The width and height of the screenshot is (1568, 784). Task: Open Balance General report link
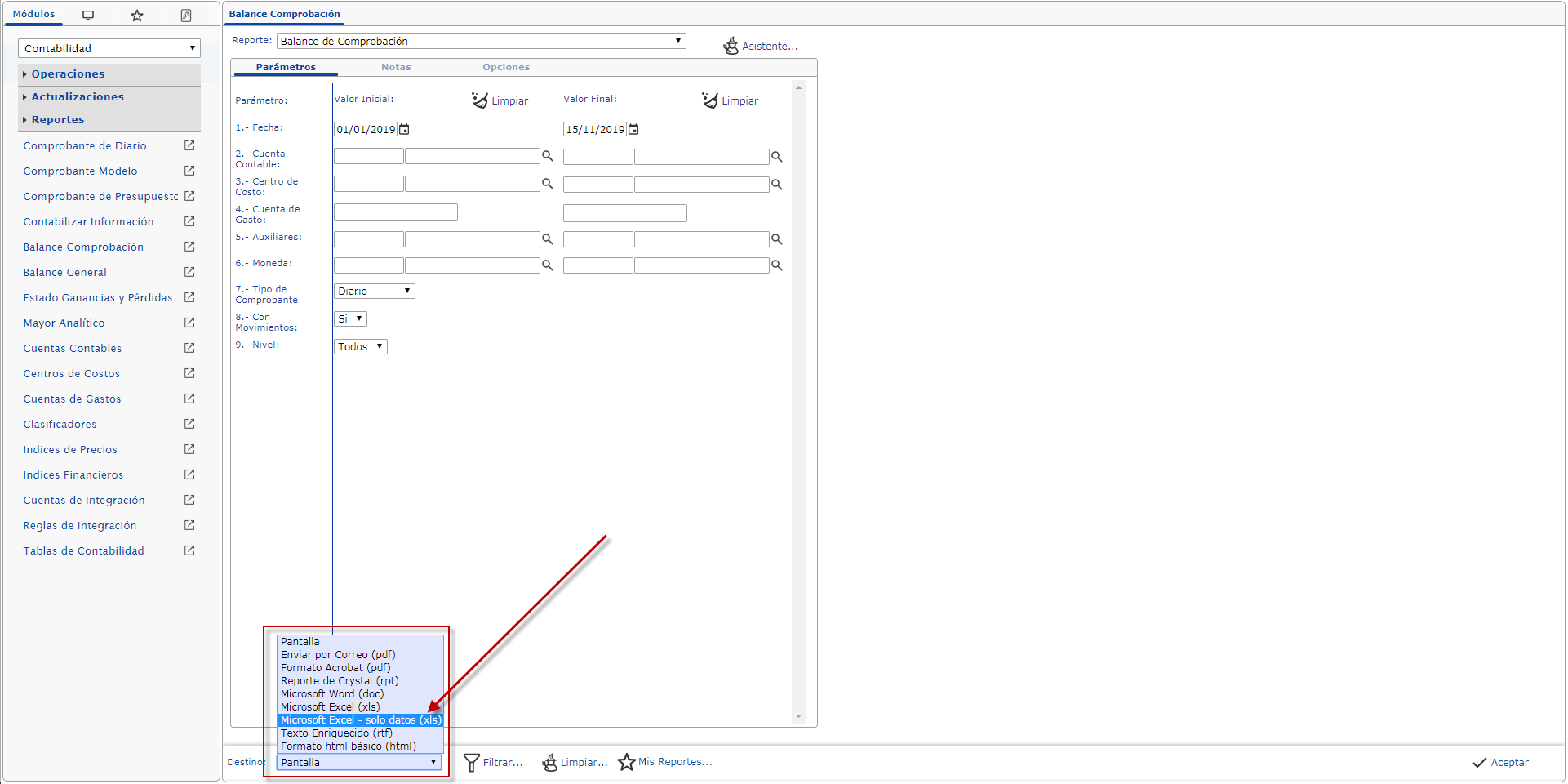click(x=64, y=272)
